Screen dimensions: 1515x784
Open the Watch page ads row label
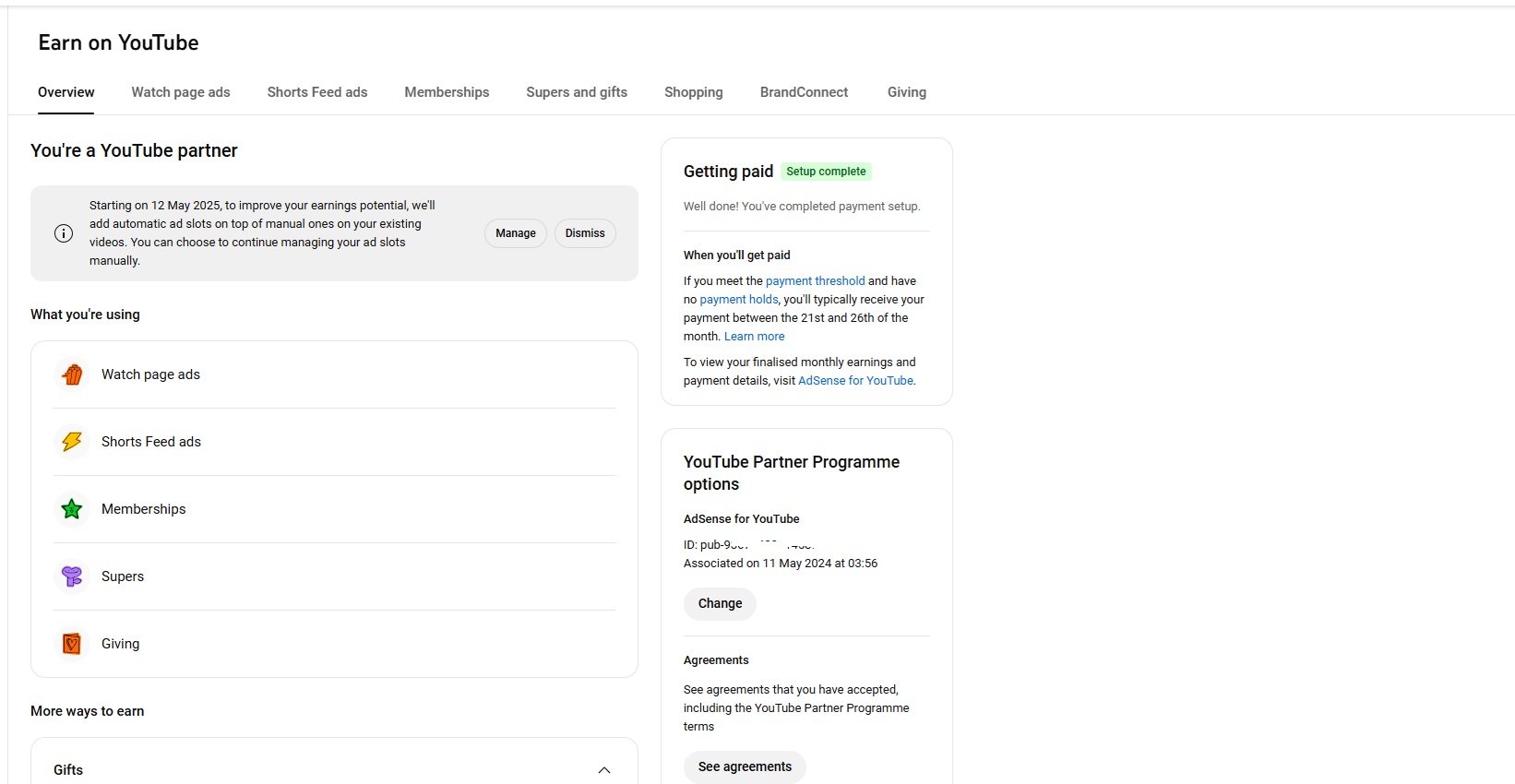[x=150, y=374]
